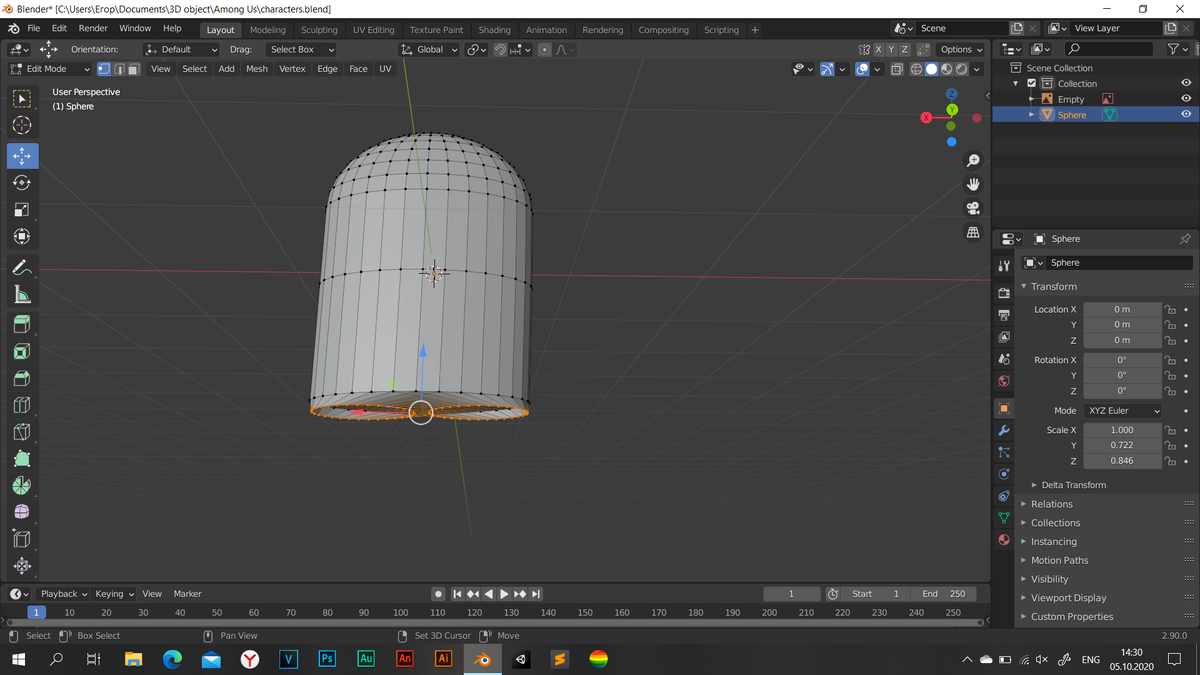This screenshot has width=1200, height=675.
Task: Click Scale Z value field 0.846
Action: pyautogui.click(x=1122, y=461)
